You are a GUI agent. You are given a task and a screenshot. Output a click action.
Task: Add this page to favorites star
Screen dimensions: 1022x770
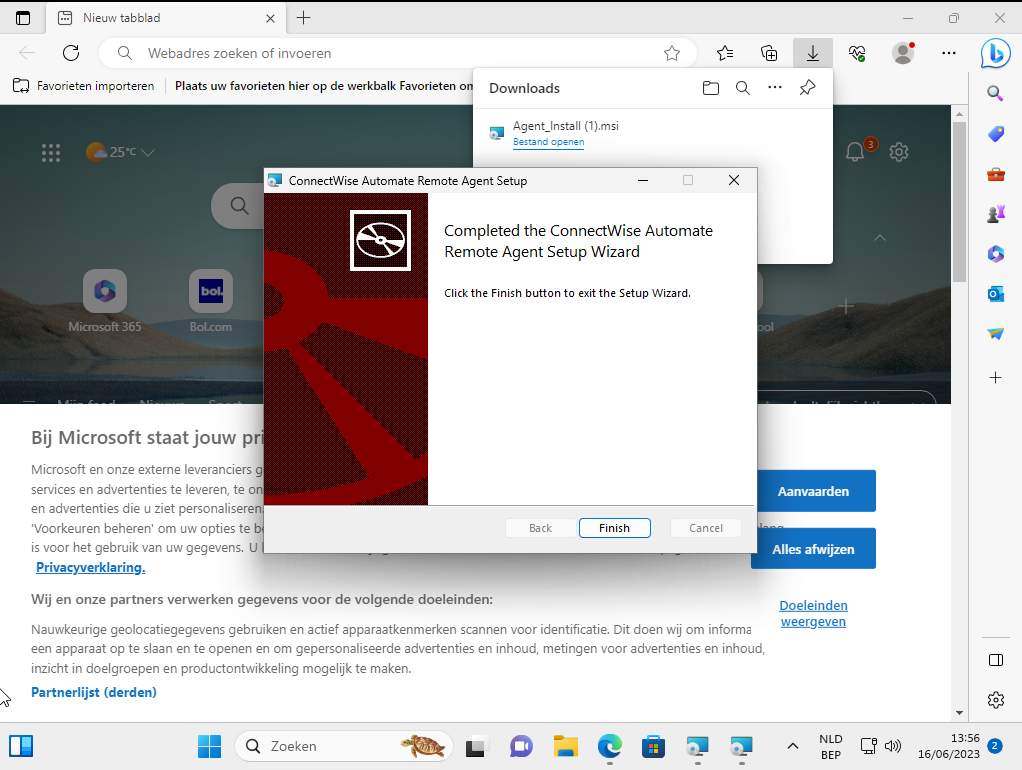pos(671,53)
